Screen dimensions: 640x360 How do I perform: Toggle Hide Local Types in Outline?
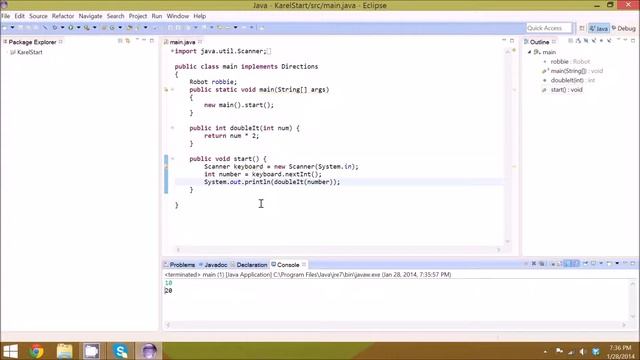click(609, 41)
